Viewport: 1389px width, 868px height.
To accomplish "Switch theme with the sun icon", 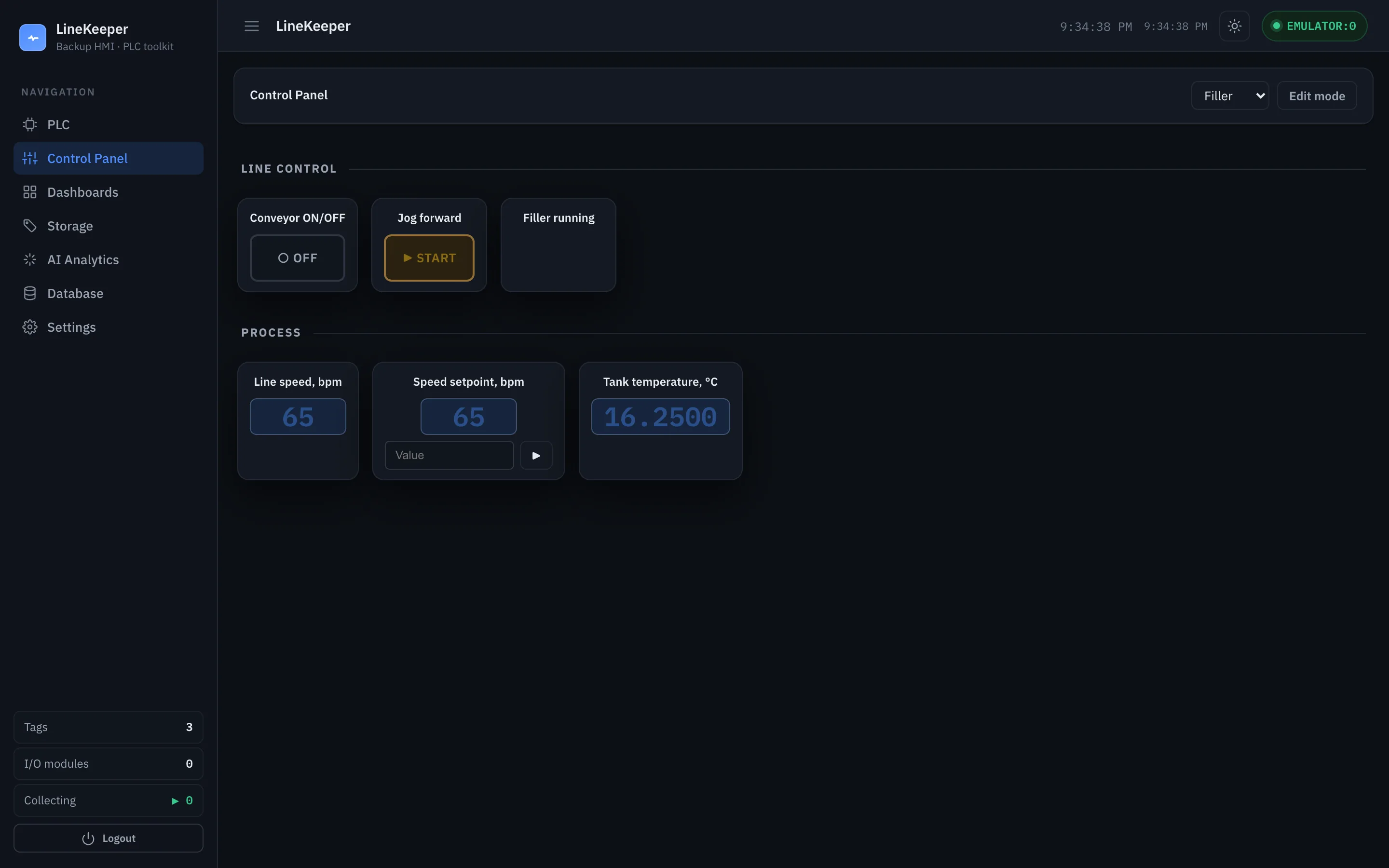I will point(1234,27).
